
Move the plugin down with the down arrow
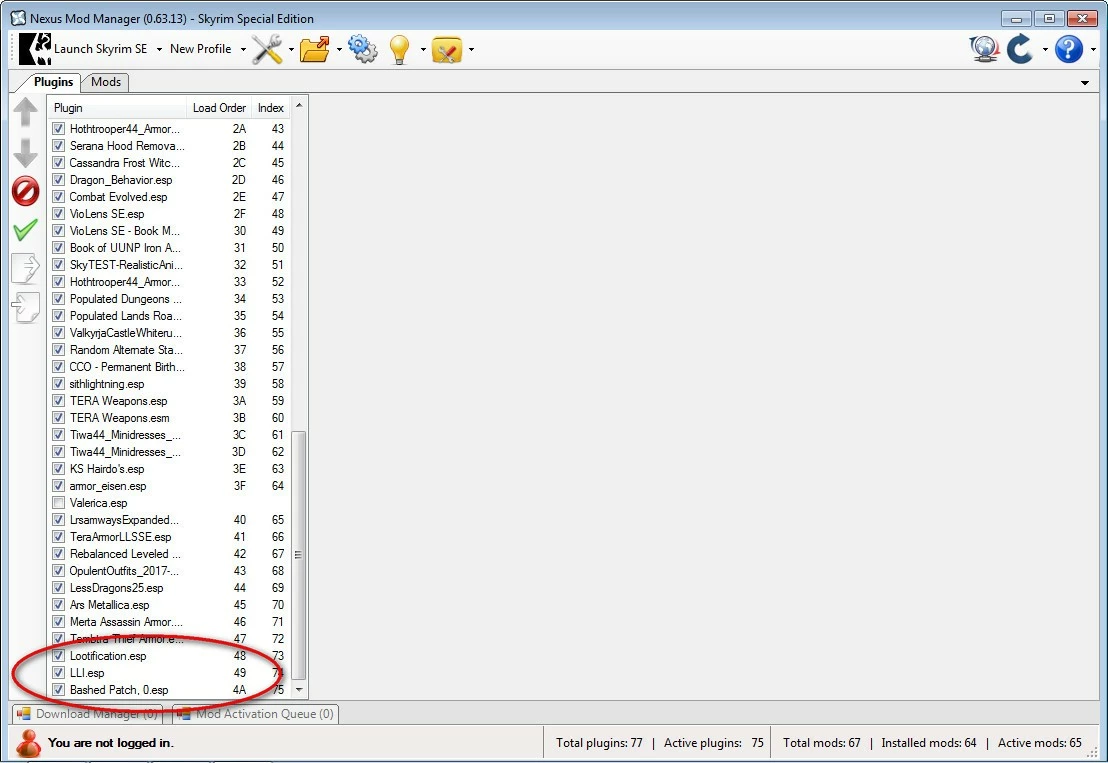pyautogui.click(x=25, y=153)
